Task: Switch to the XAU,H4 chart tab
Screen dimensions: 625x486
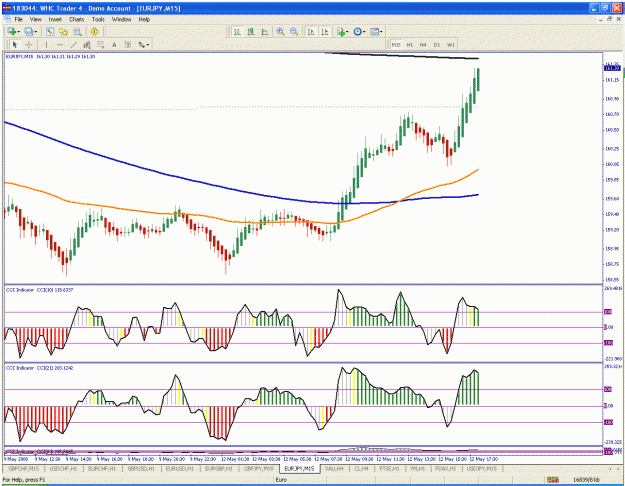Action: (334, 468)
